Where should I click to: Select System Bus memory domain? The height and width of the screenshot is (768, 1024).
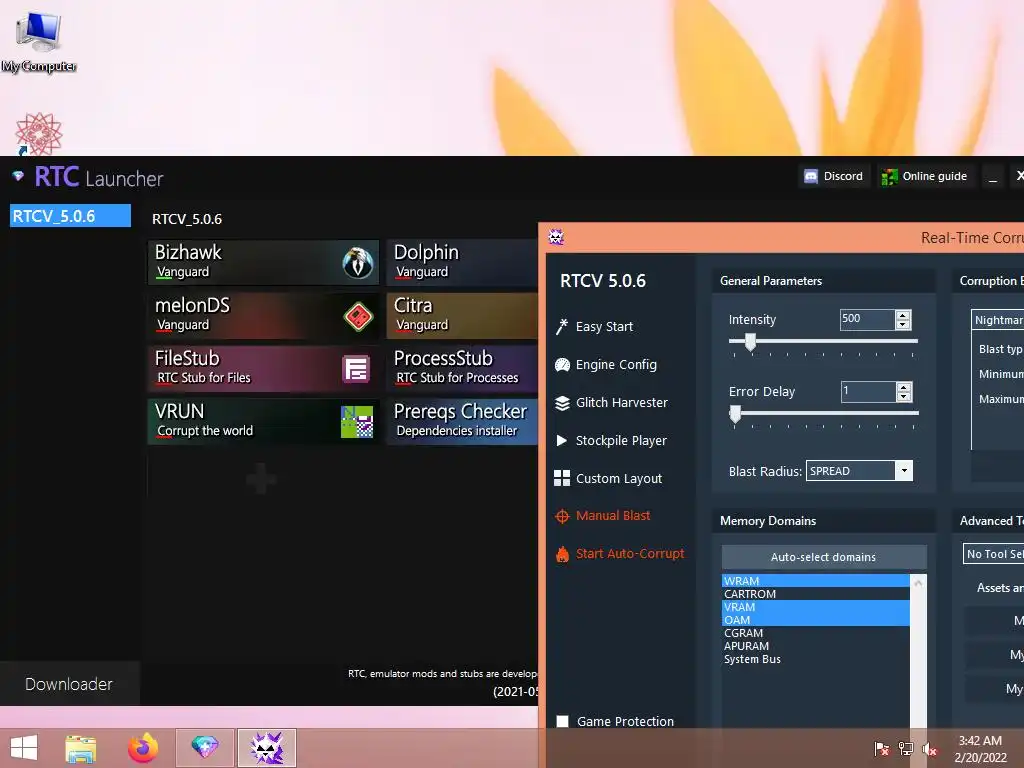click(x=815, y=659)
